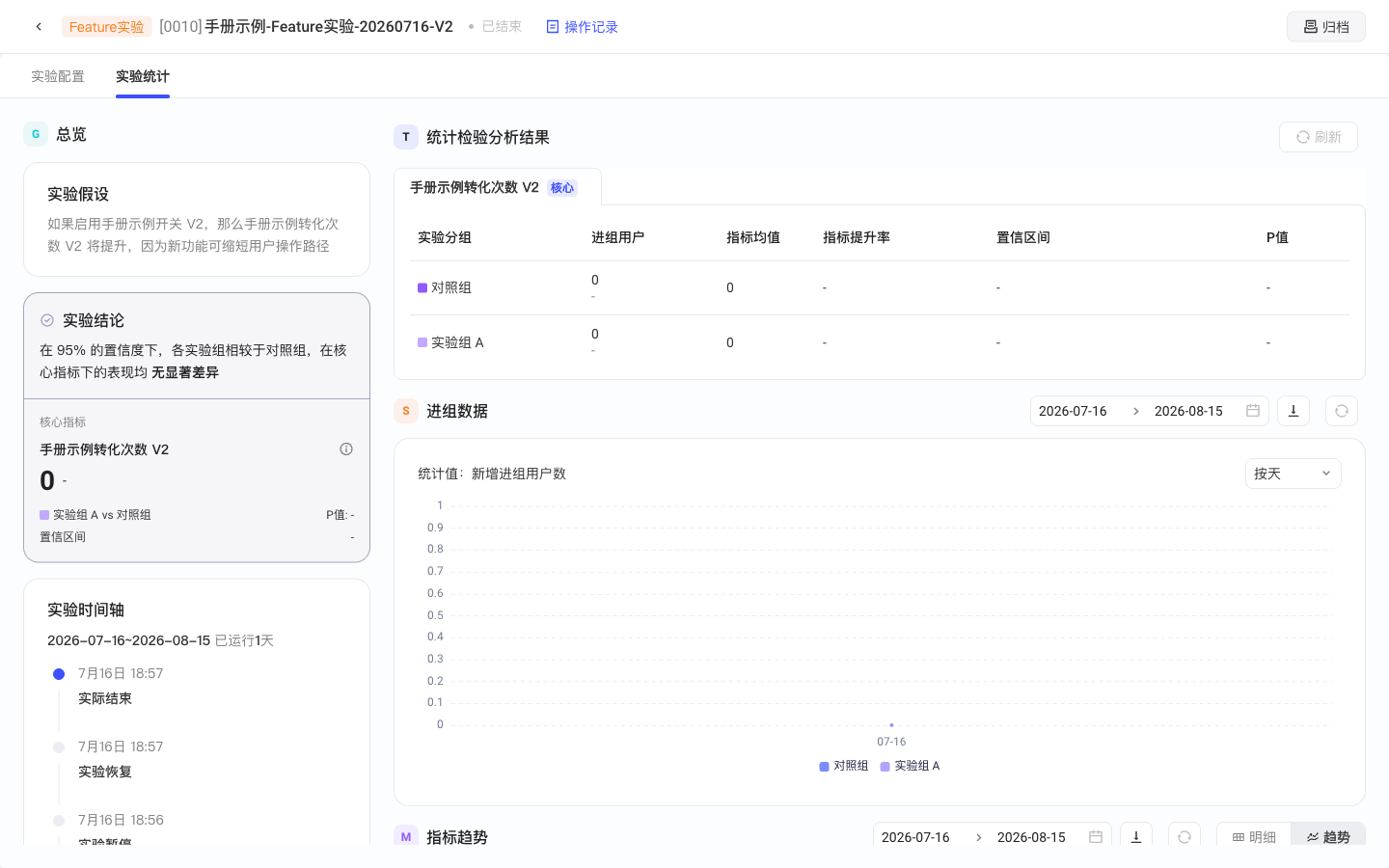Click the Feature实验 tag label
This screenshot has height=868, width=1389.
pyautogui.click(x=106, y=27)
